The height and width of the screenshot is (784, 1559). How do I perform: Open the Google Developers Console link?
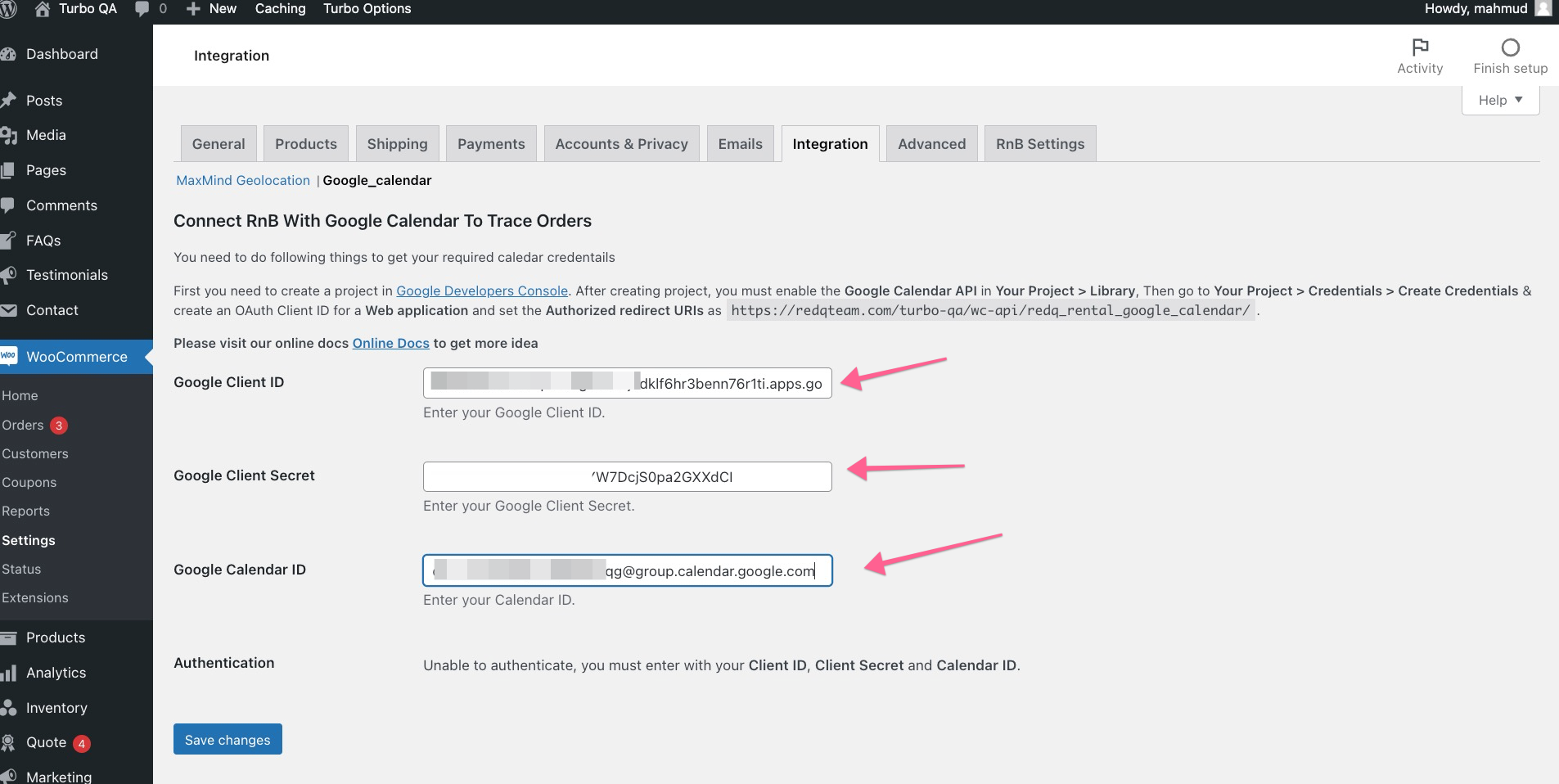tap(482, 291)
